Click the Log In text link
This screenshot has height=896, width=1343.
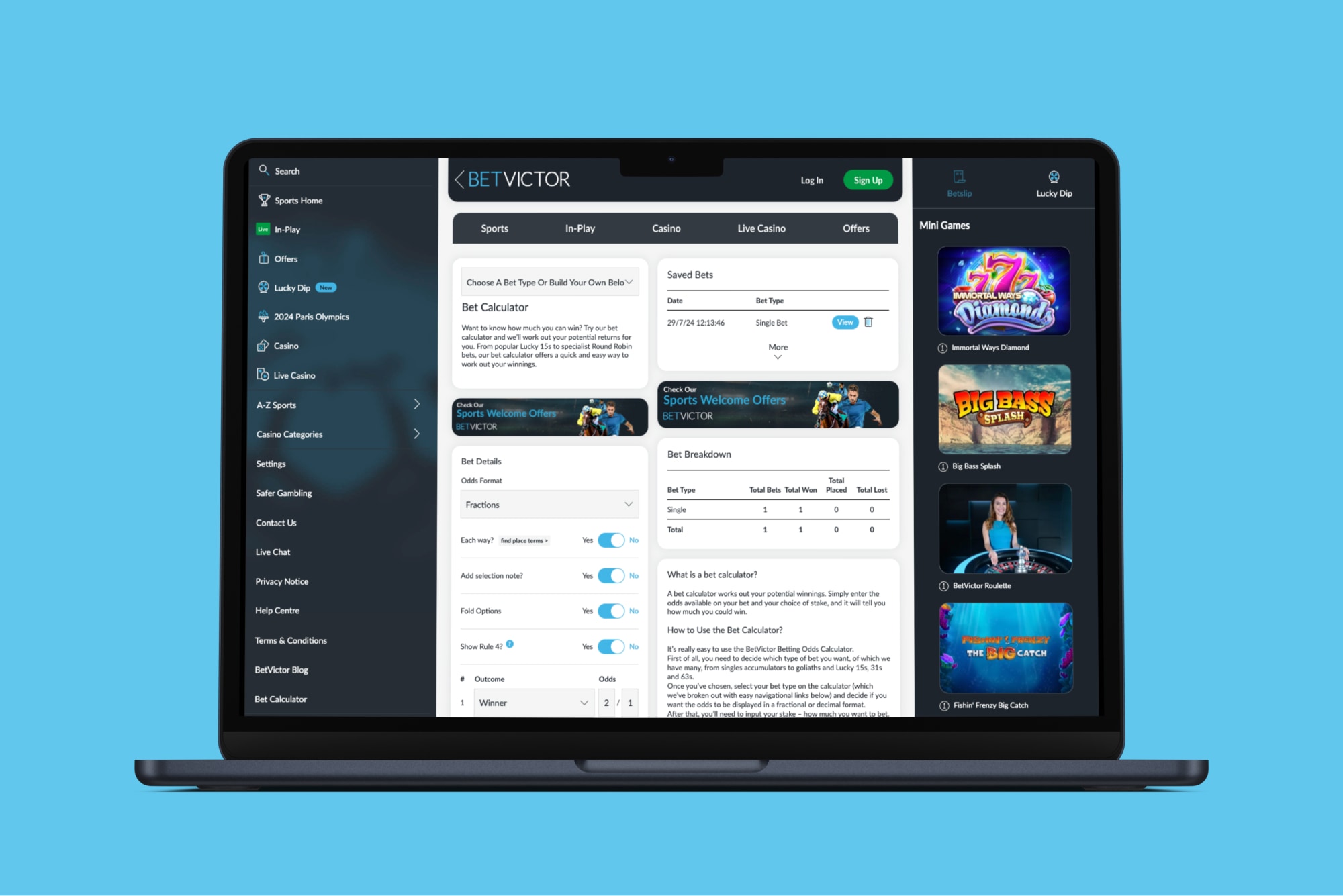tap(812, 181)
